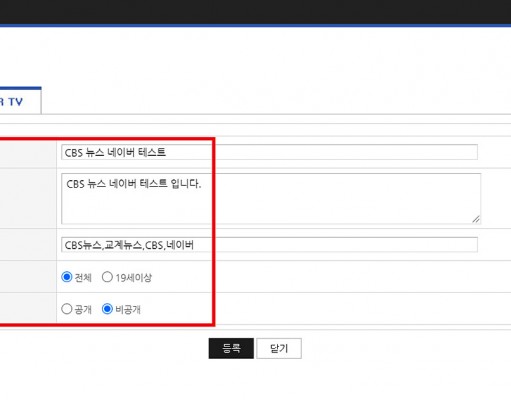Choose the 공개 radio button circle

(x=67, y=309)
